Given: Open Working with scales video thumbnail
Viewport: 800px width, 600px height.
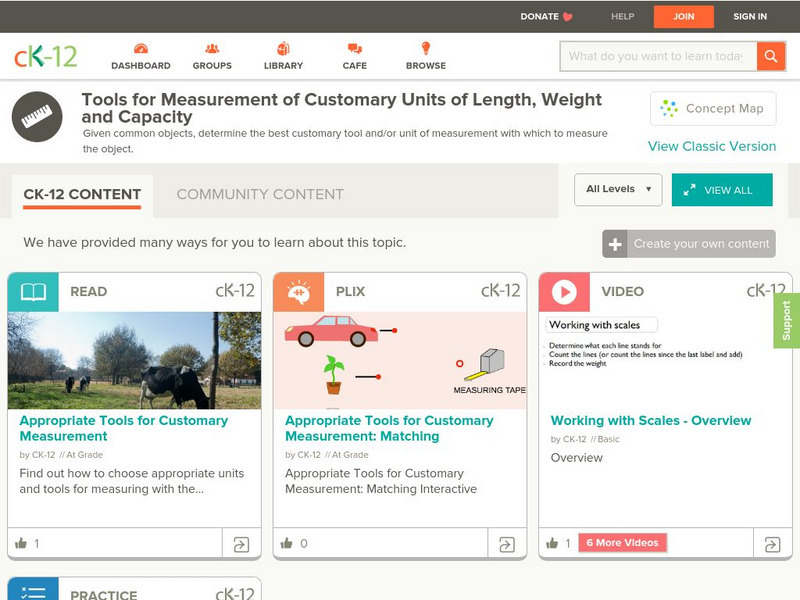Looking at the screenshot, I should point(665,360).
